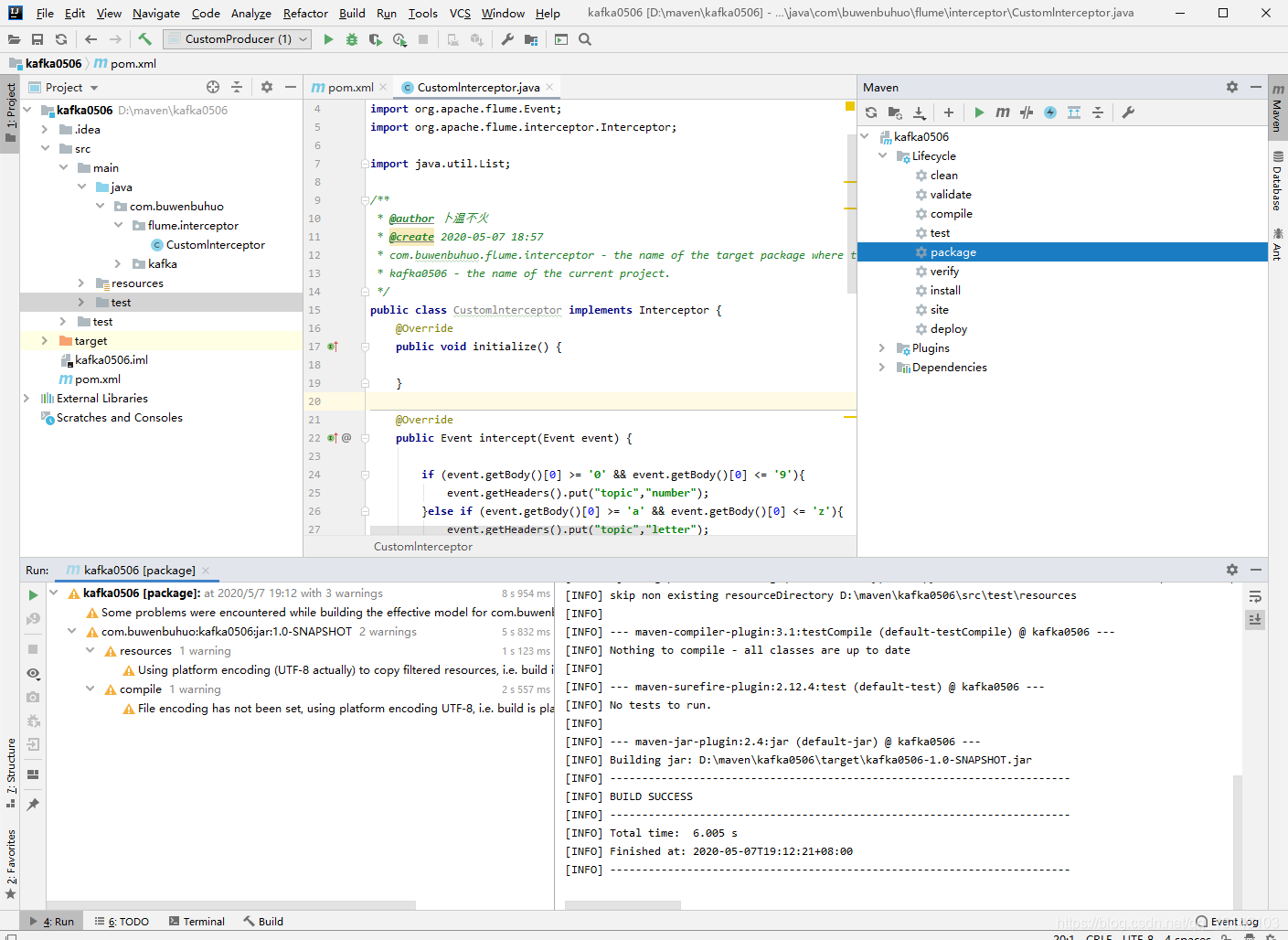Expand Dependencies node in Maven
Viewport: 1288px width, 940px height.
pos(882,367)
